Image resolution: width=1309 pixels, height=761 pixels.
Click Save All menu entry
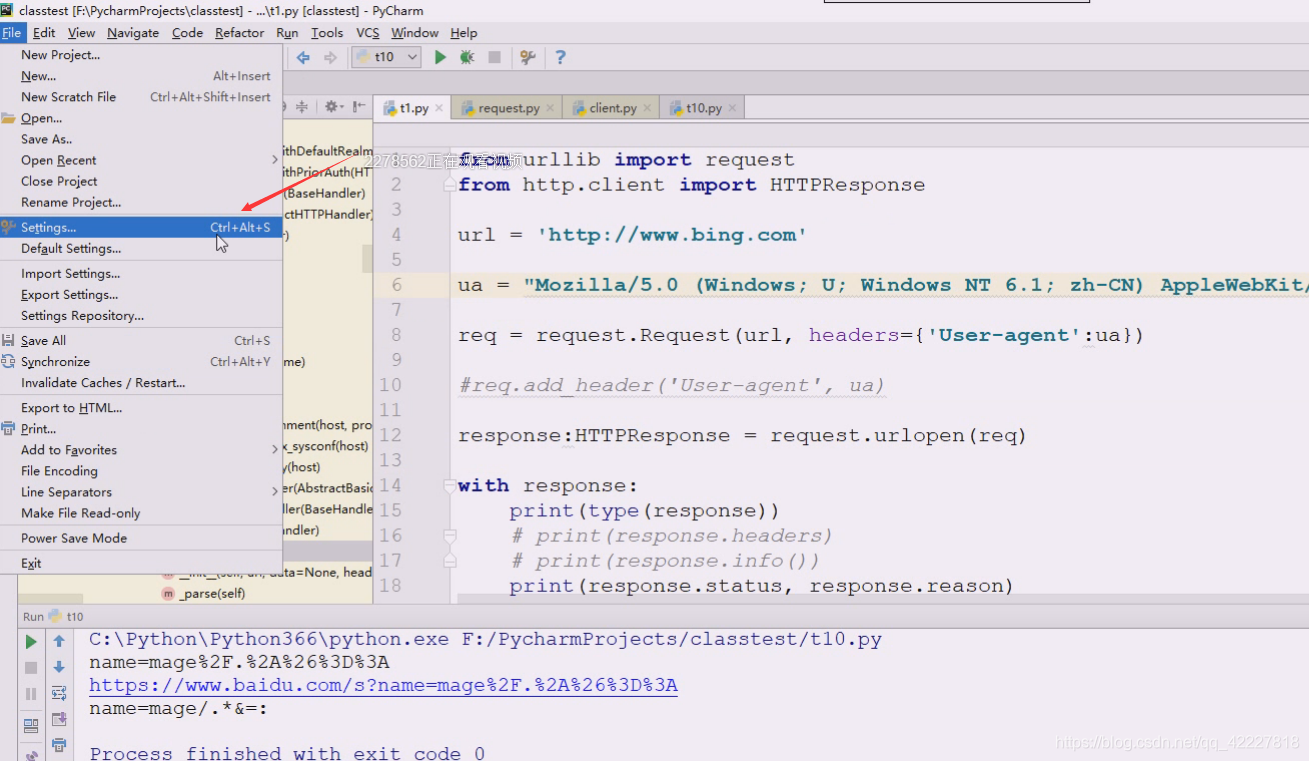(x=142, y=341)
